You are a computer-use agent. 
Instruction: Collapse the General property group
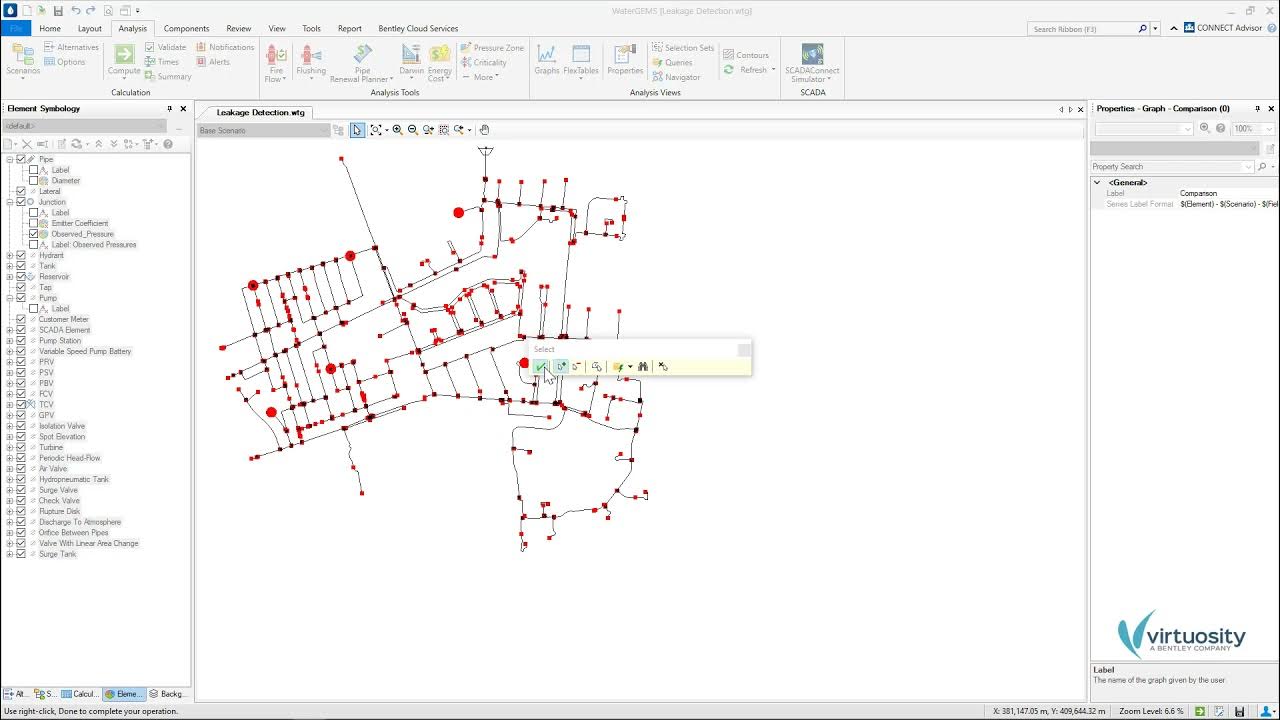(1097, 182)
